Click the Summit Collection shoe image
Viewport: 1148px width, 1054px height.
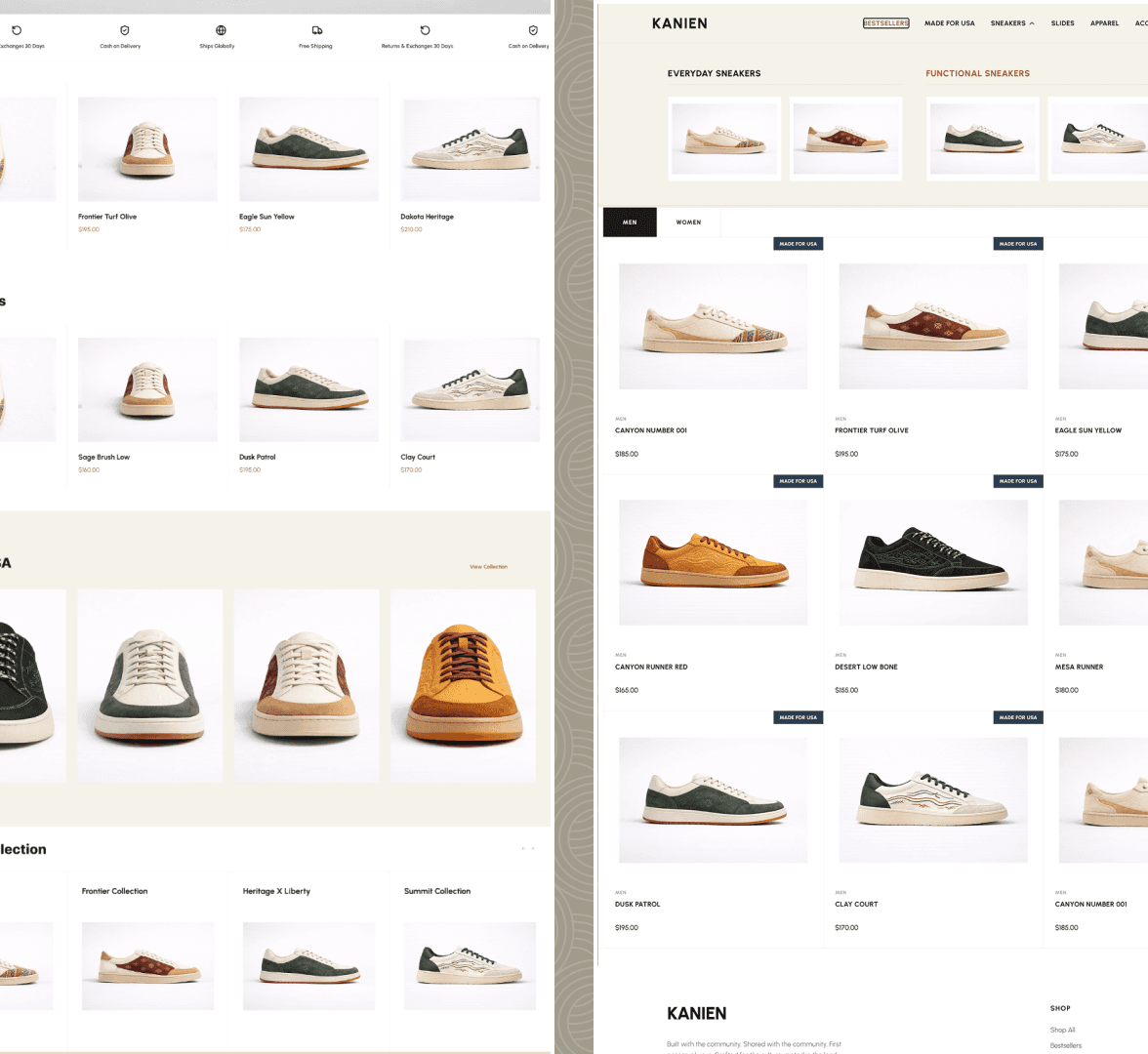pos(471,966)
